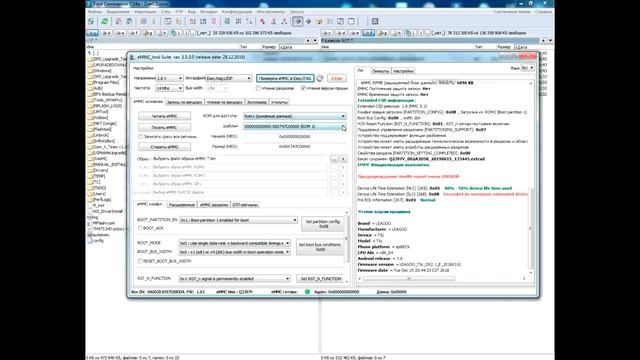Open the language RU dropdown
The image size is (640, 360).
click(x=528, y=68)
